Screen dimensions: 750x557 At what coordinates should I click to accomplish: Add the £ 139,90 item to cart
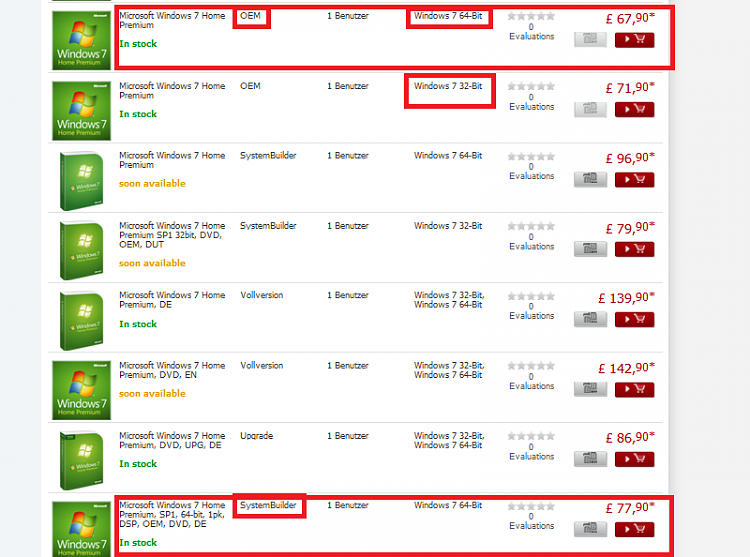click(x=634, y=319)
